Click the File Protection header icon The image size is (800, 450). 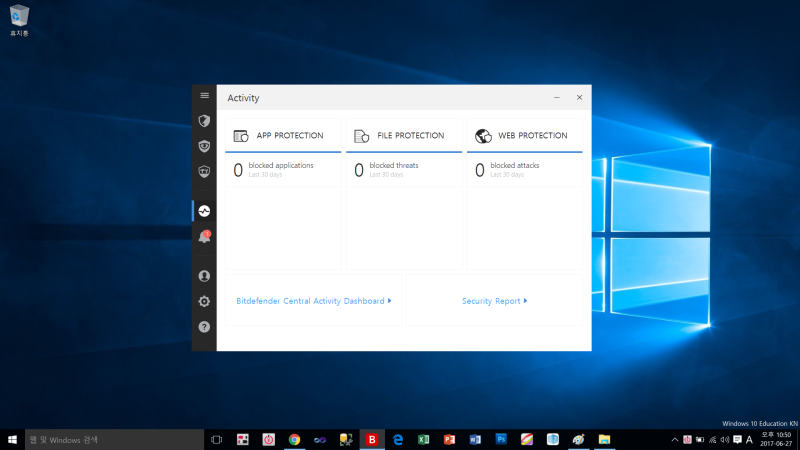point(361,136)
